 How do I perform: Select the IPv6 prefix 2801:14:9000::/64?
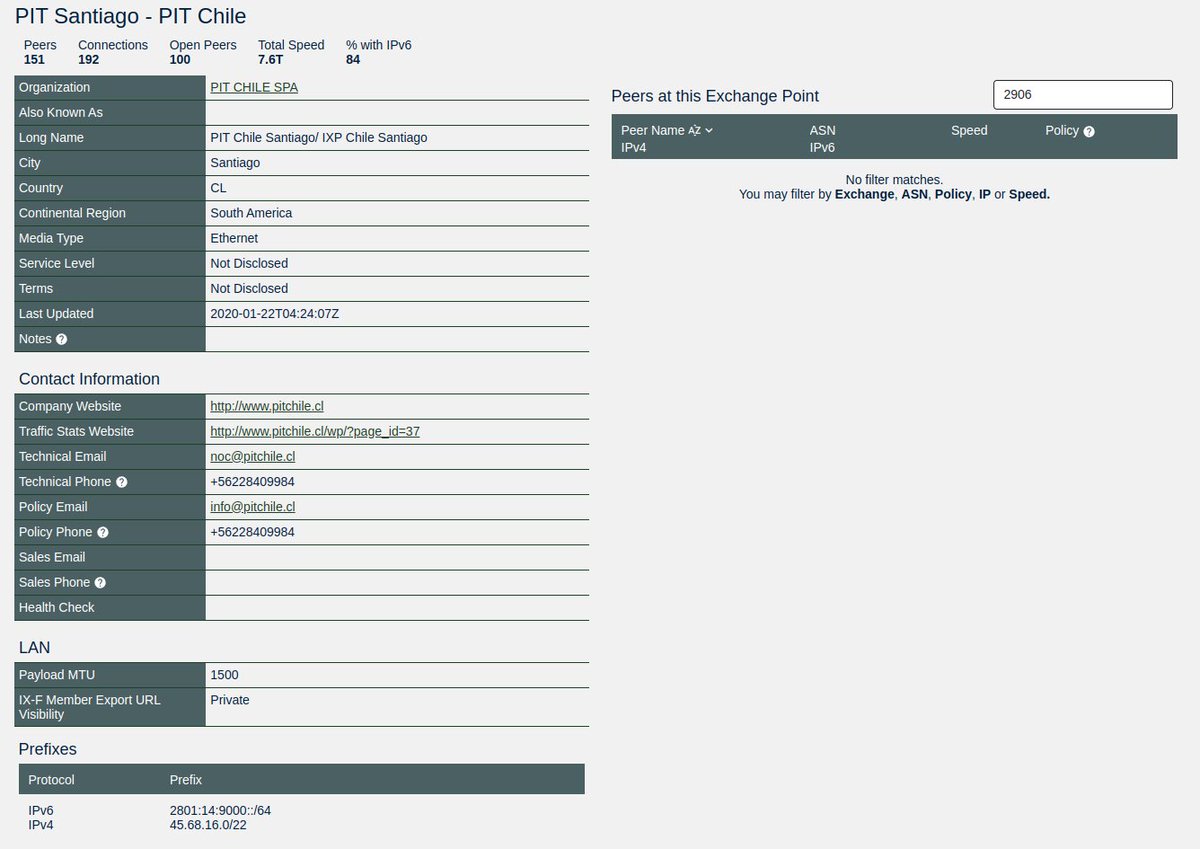pyautogui.click(x=220, y=810)
